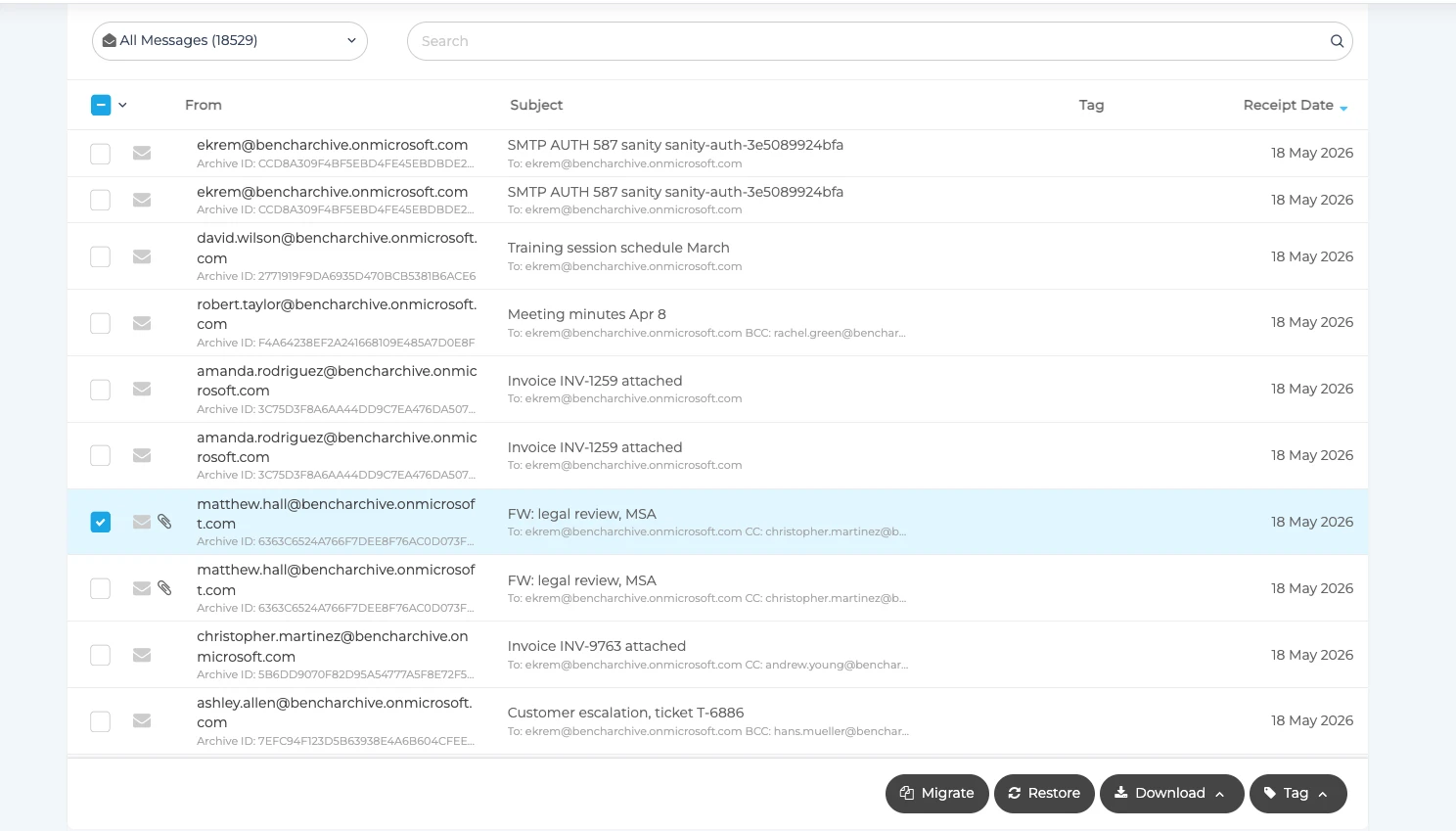Sort by the Subject column header
1456x831 pixels.
tap(536, 105)
